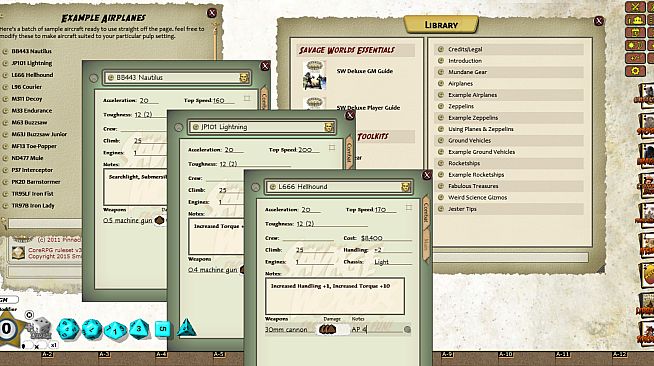Open MF13 Toe-Popper airplane
654x366 pixels.
tap(34, 146)
